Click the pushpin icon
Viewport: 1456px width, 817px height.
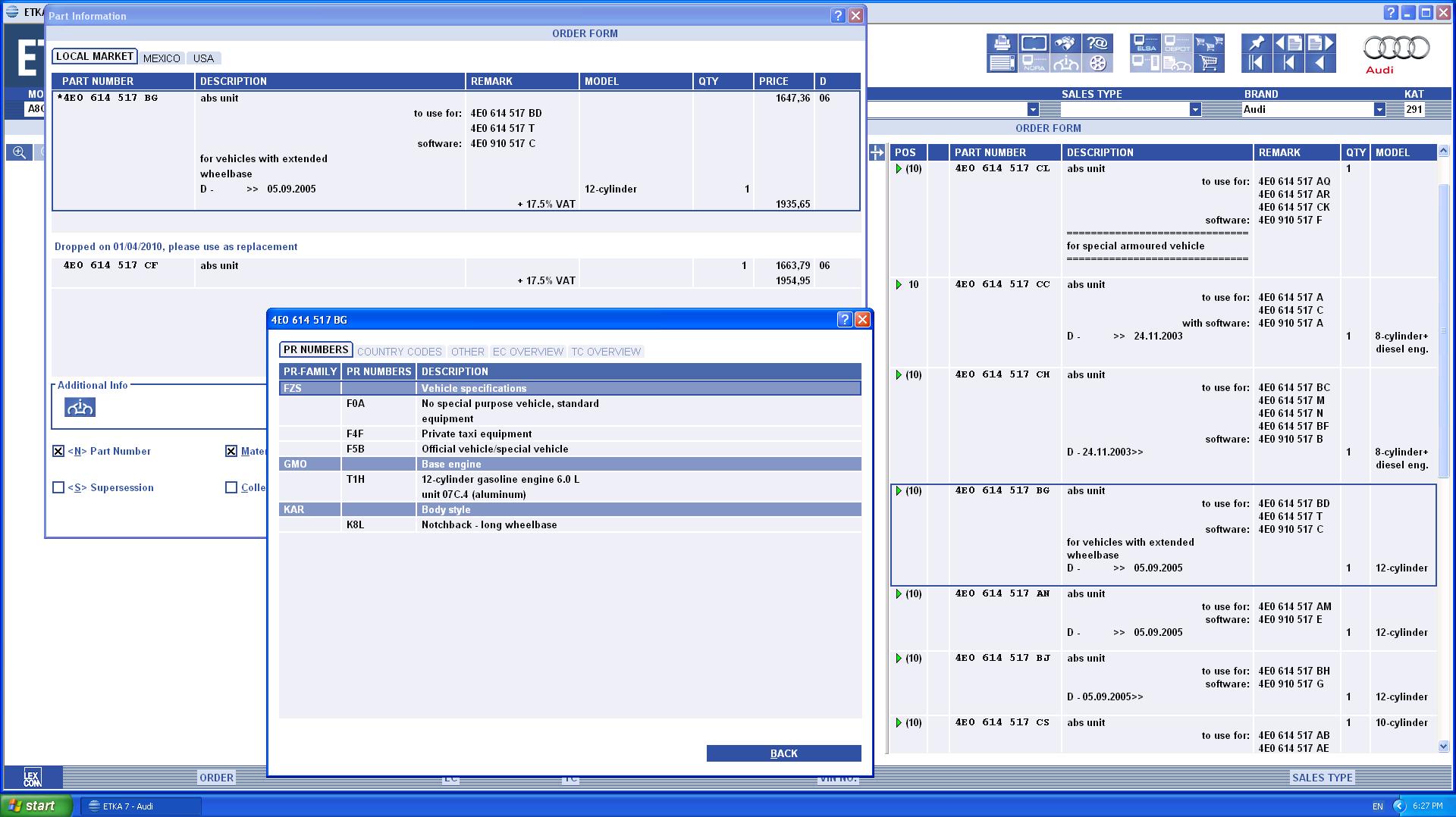[x=1257, y=43]
